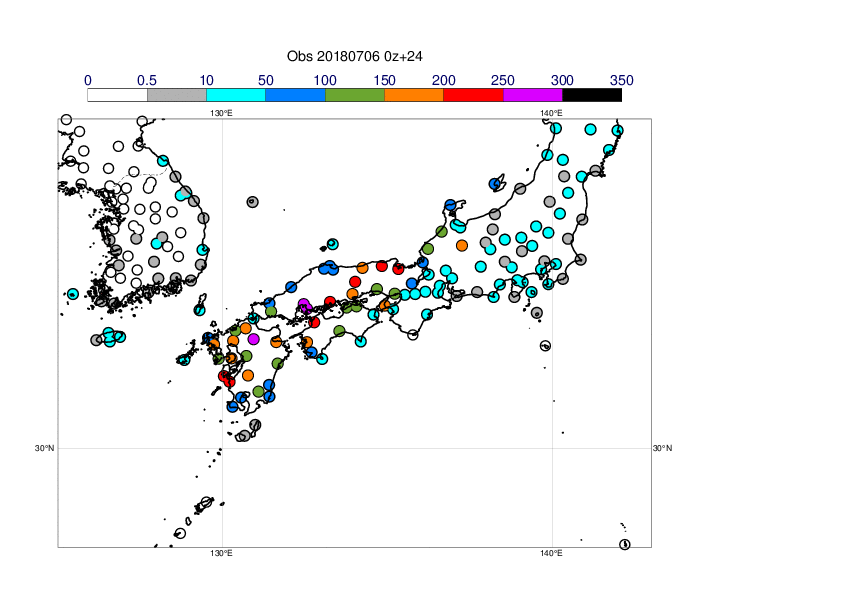The width and height of the screenshot is (842, 596).
Task: Click the left '30°N' latitude label
Action: click(45, 448)
